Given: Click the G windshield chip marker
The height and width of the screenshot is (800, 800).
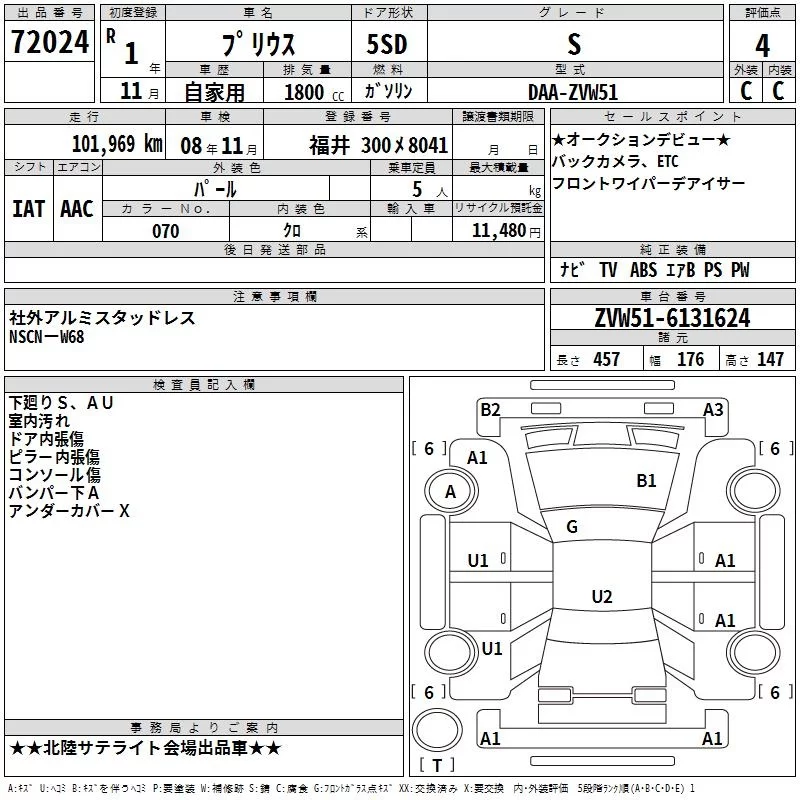Looking at the screenshot, I should click(x=572, y=527).
